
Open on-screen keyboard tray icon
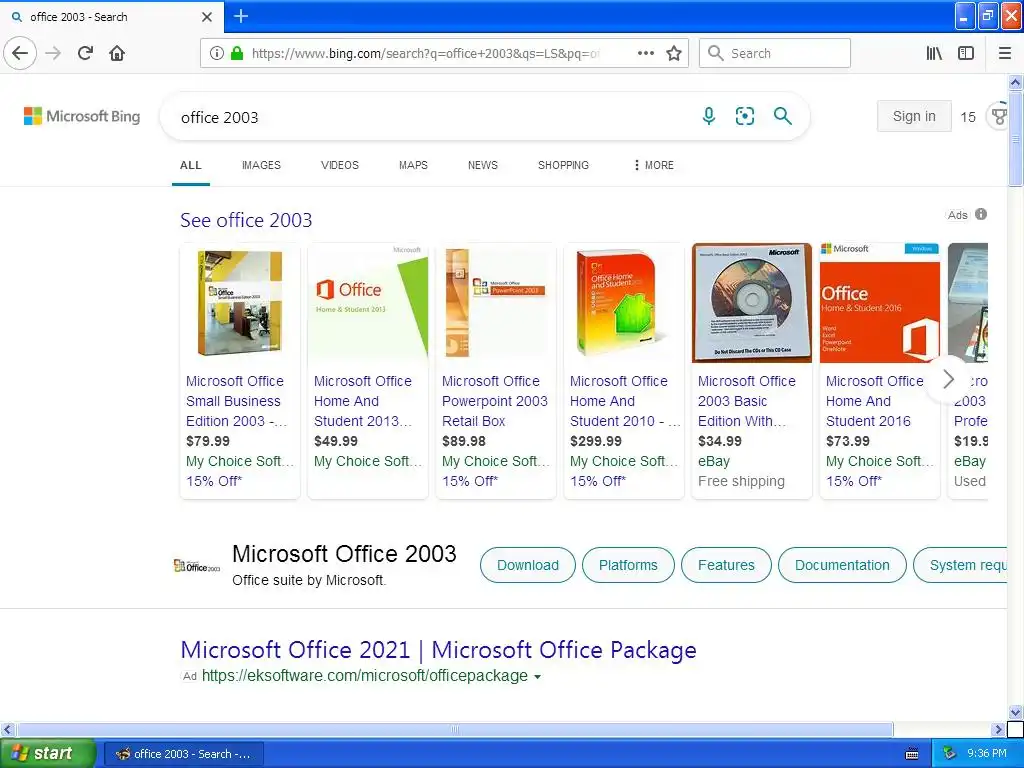click(912, 754)
